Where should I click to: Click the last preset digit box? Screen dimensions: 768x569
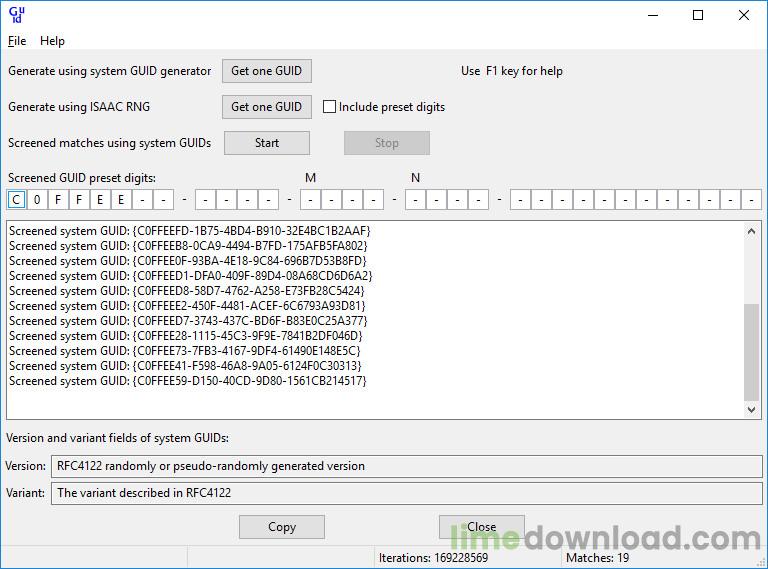click(x=751, y=200)
